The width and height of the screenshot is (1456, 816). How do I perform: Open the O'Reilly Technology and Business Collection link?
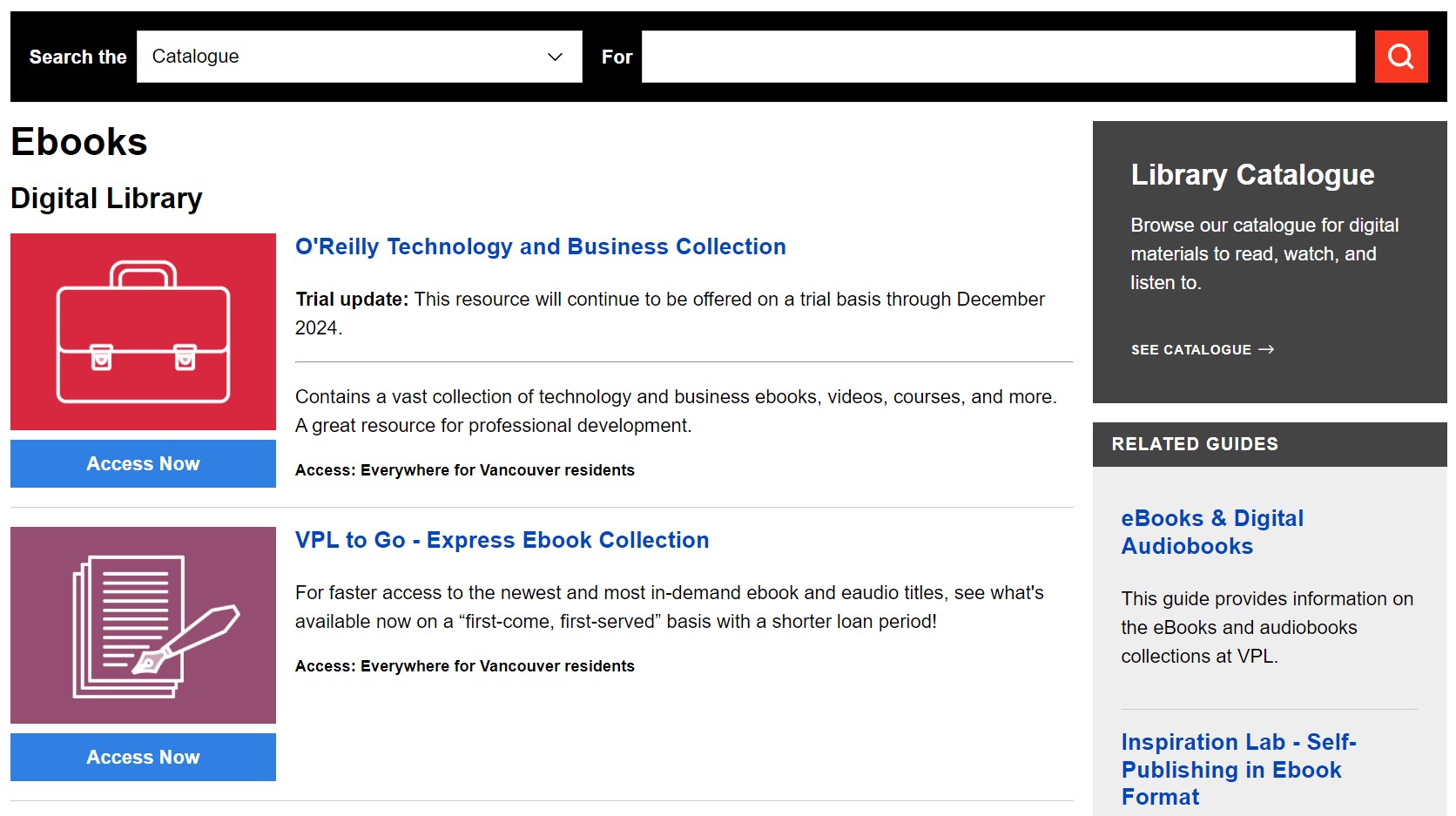coord(540,246)
